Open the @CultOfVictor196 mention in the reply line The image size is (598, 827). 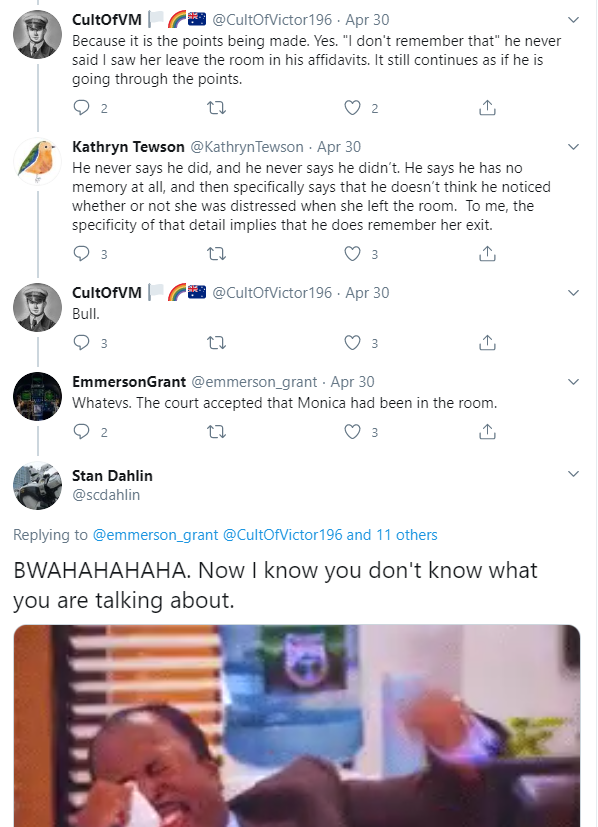283,535
